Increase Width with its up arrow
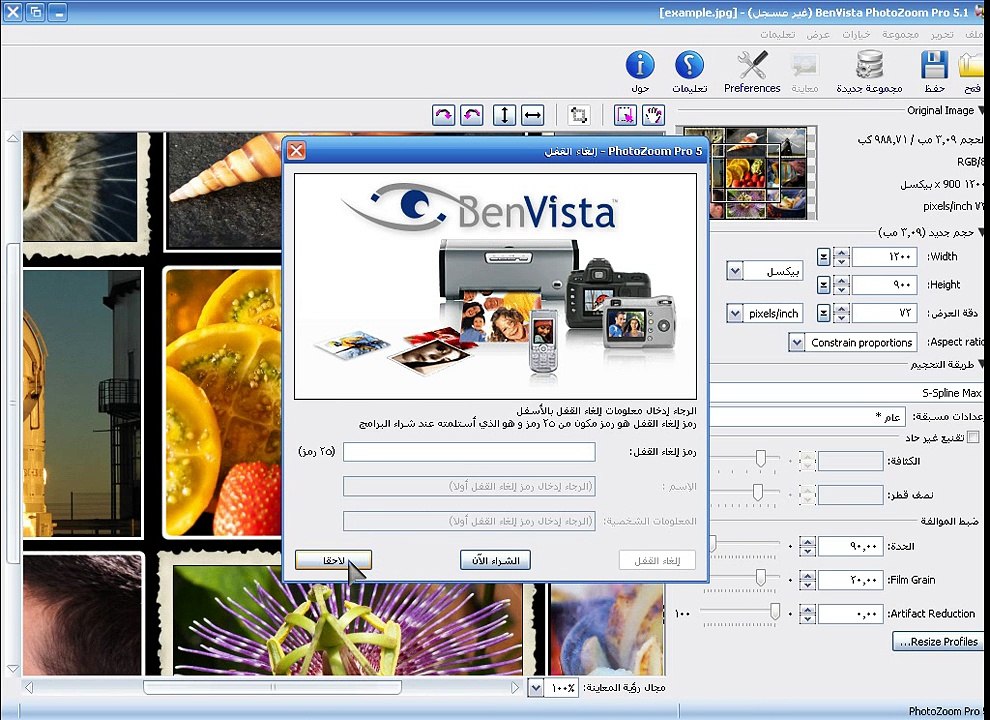Image resolution: width=990 pixels, height=720 pixels. coord(841,253)
